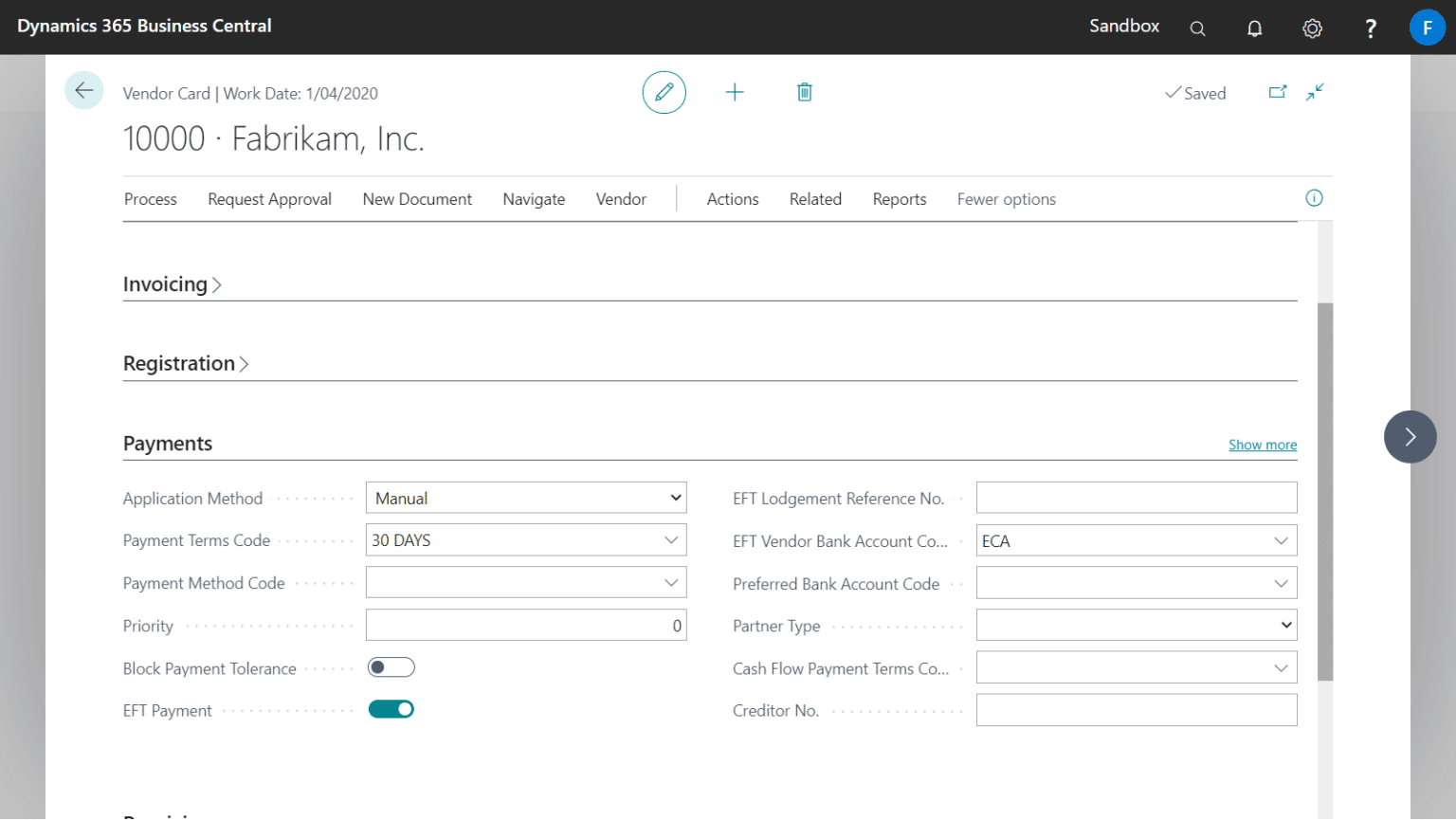Screen dimensions: 1456x820
Task: Open the edit pencil icon
Action: click(664, 92)
